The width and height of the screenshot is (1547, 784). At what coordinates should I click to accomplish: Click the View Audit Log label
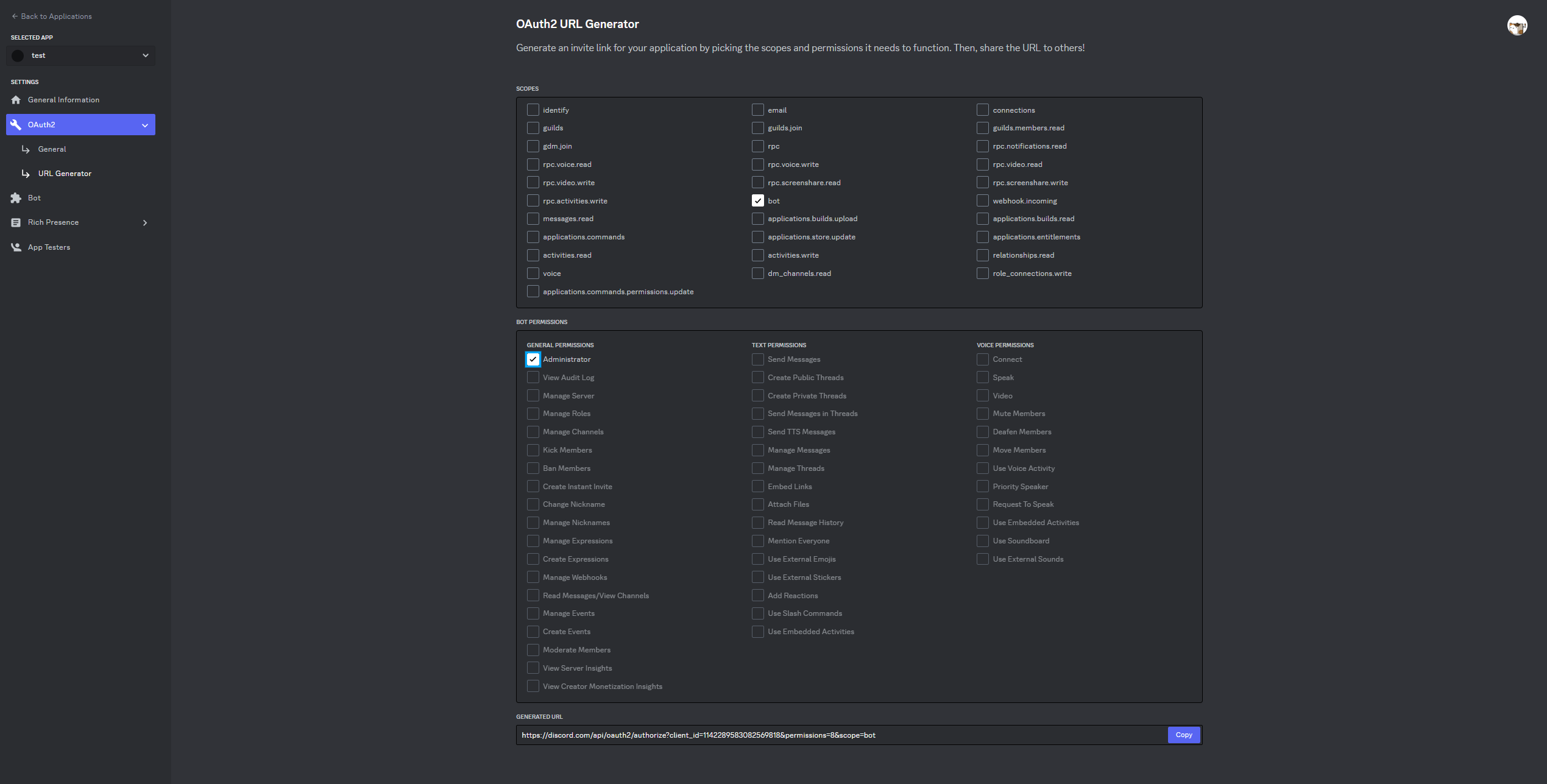click(x=568, y=378)
